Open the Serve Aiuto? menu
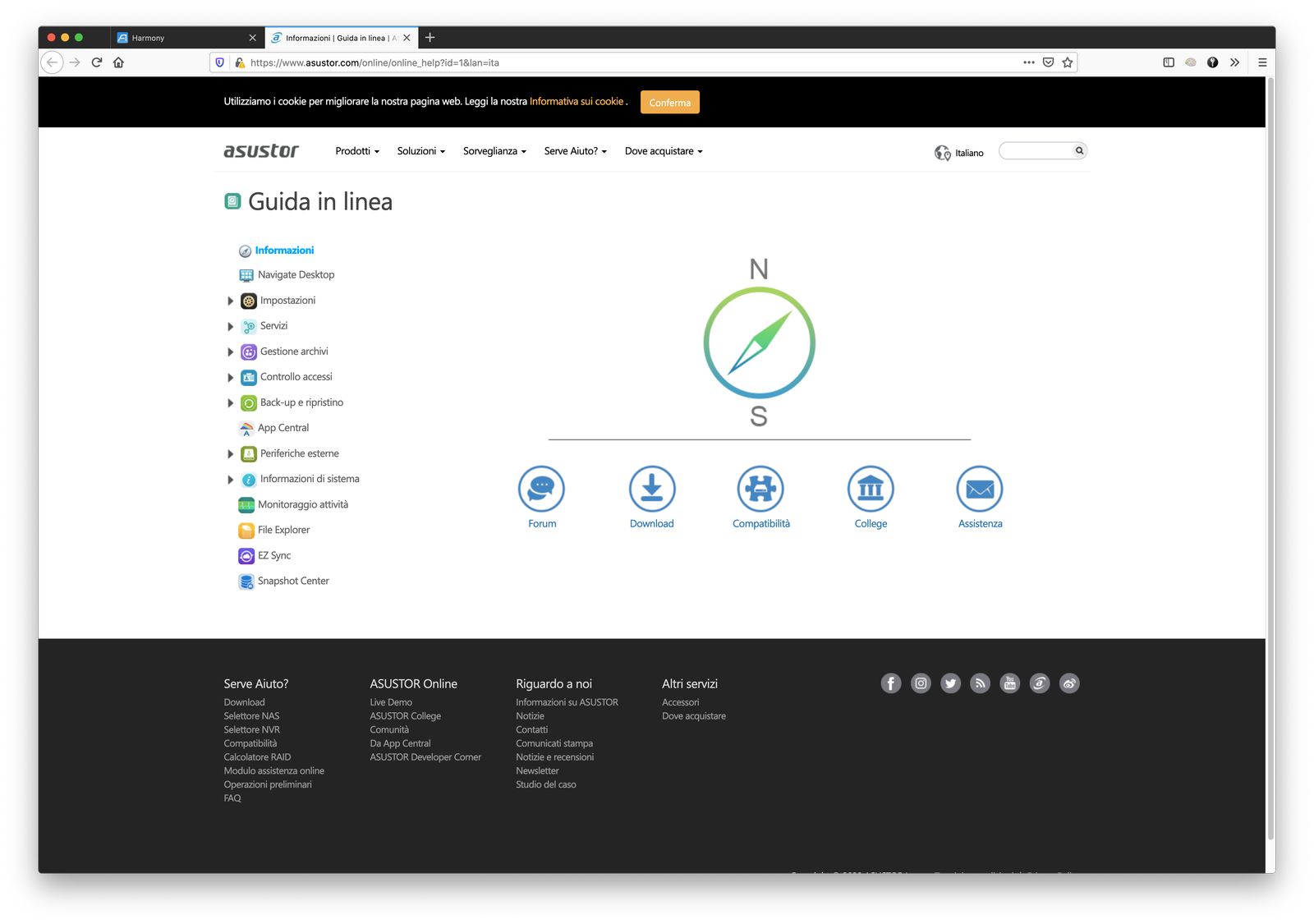Image resolution: width=1314 pixels, height=924 pixels. pos(575,151)
